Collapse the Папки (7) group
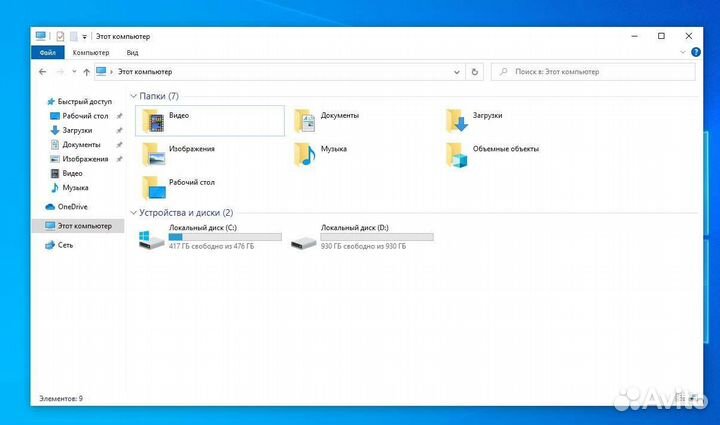 pyautogui.click(x=134, y=96)
